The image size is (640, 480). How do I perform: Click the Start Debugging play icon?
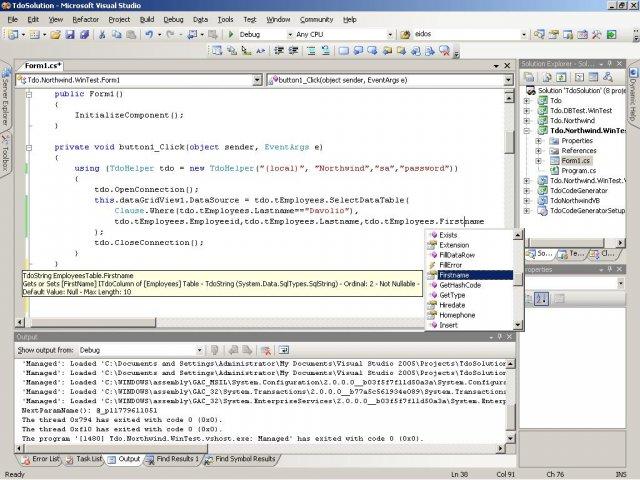(232, 34)
